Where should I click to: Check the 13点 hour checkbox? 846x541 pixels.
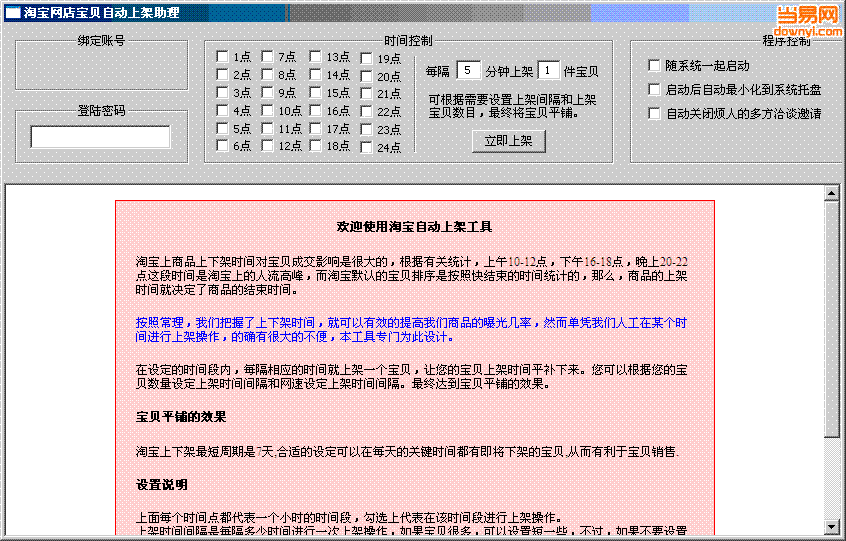coord(316,56)
